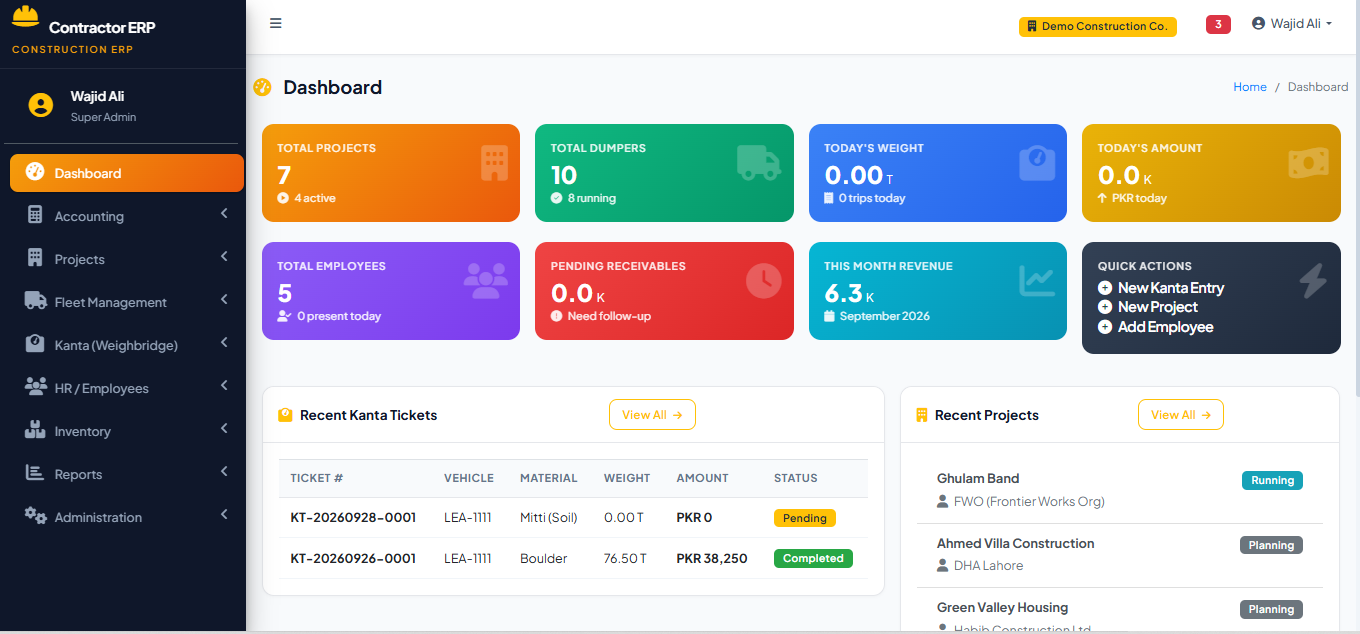Expand the Projects sidebar chevron
Image resolution: width=1360 pixels, height=634 pixels.
[224, 257]
